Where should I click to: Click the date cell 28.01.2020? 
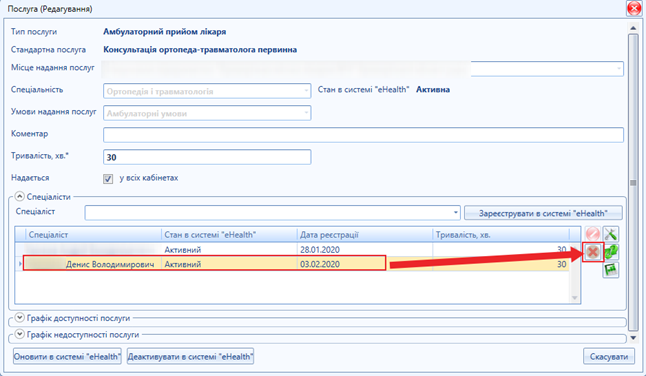pyautogui.click(x=319, y=250)
